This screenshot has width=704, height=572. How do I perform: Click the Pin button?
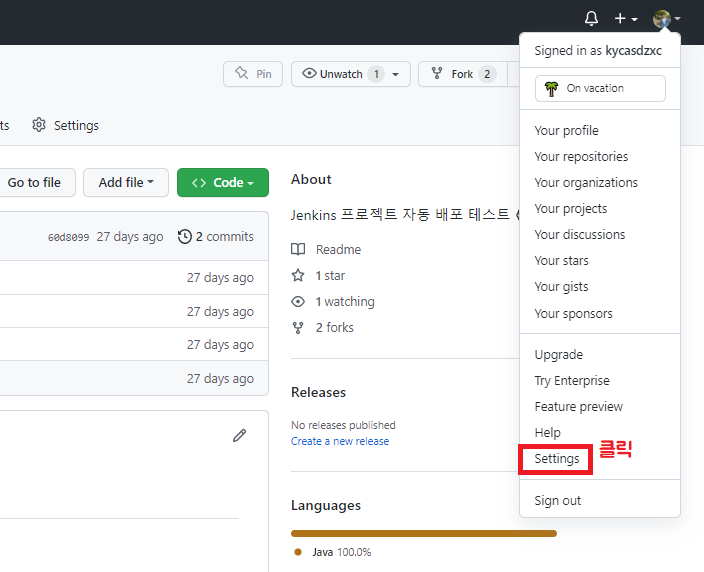pyautogui.click(x=253, y=74)
